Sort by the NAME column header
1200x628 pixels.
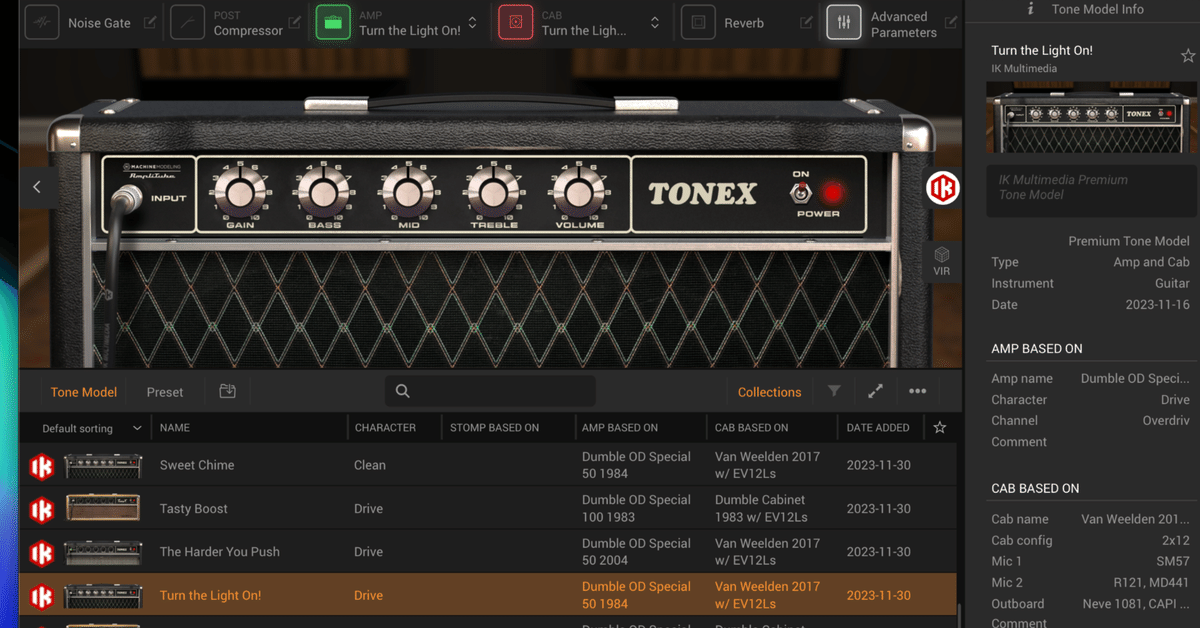coord(175,428)
